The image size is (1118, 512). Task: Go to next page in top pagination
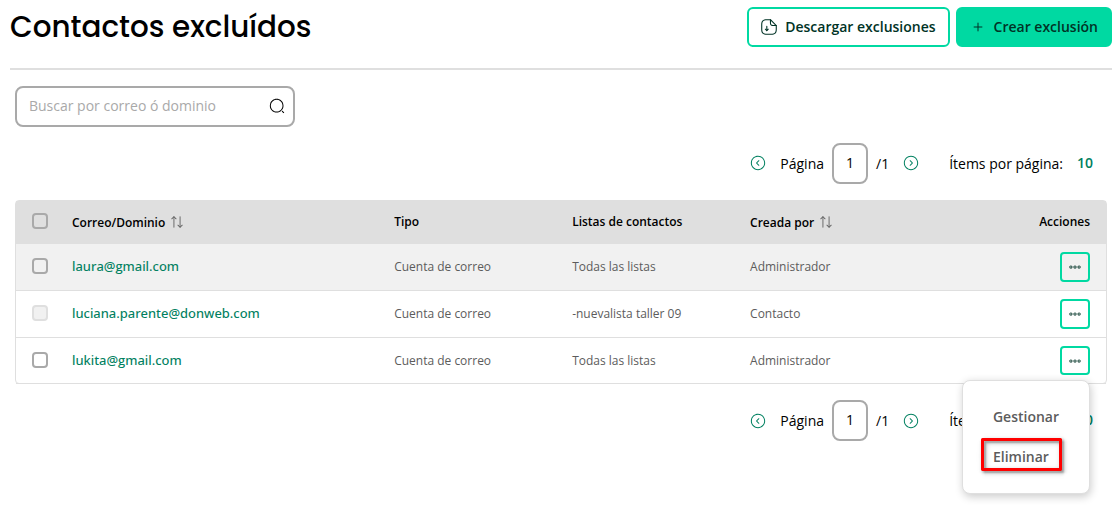point(911,163)
